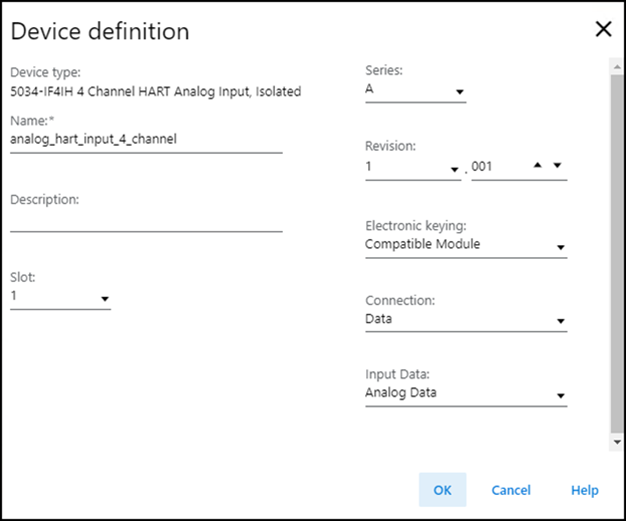This screenshot has width=626, height=521.
Task: Click the Device definition title
Action: pyautogui.click(x=100, y=31)
